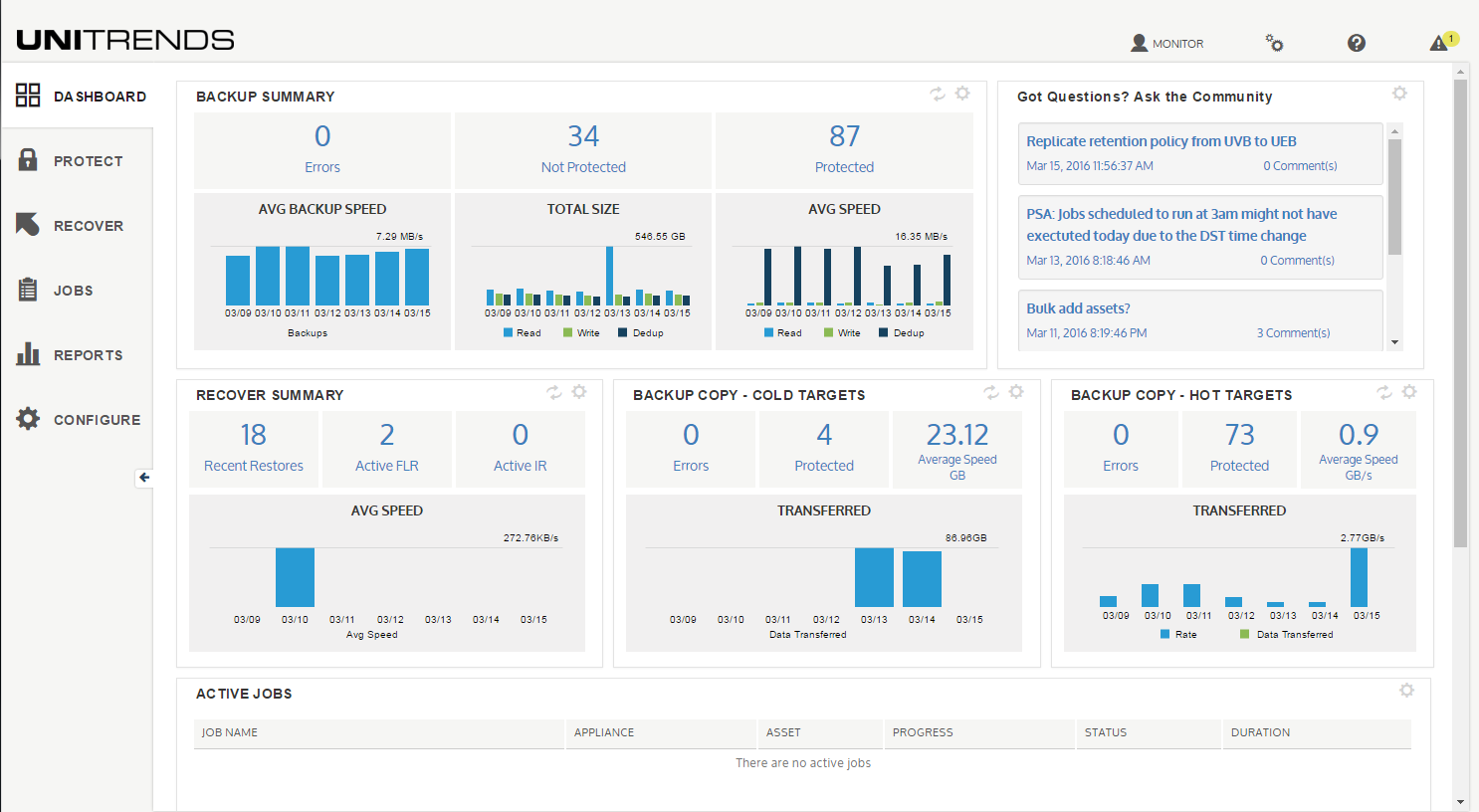Click the 34 Not Protected tile
The height and width of the screenshot is (812, 1479).
point(583,149)
